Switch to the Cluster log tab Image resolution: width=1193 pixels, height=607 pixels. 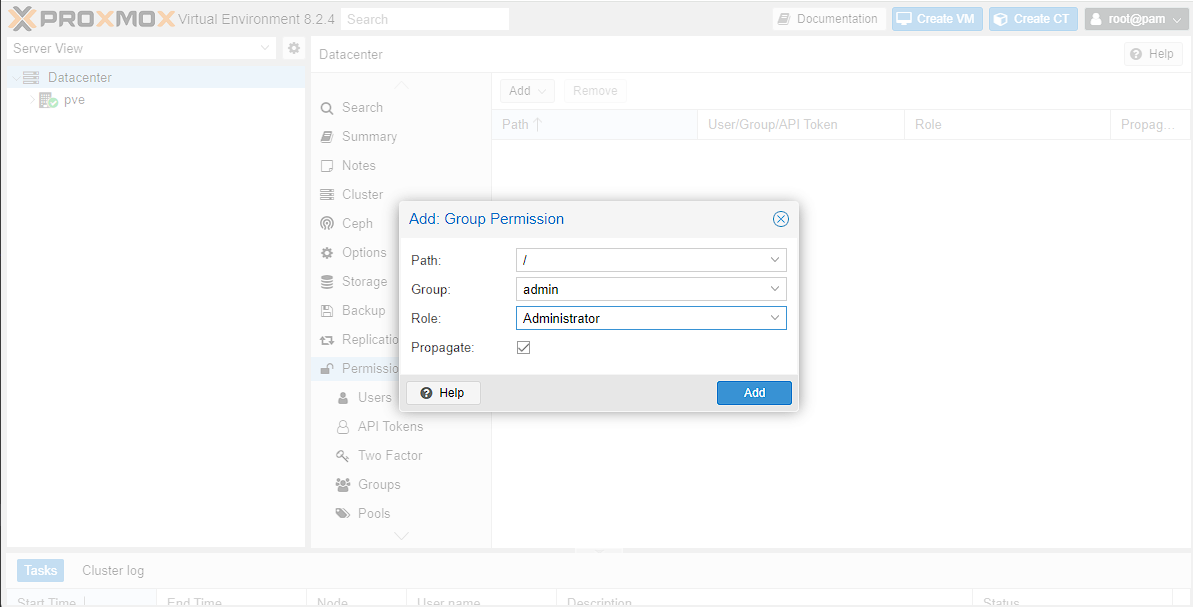coord(112,570)
